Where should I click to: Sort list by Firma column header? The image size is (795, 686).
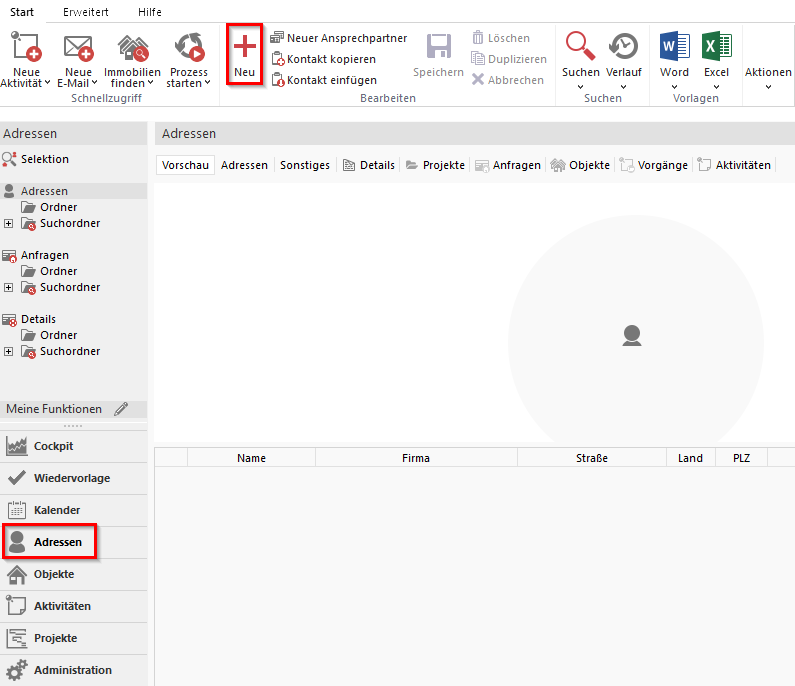tap(416, 458)
